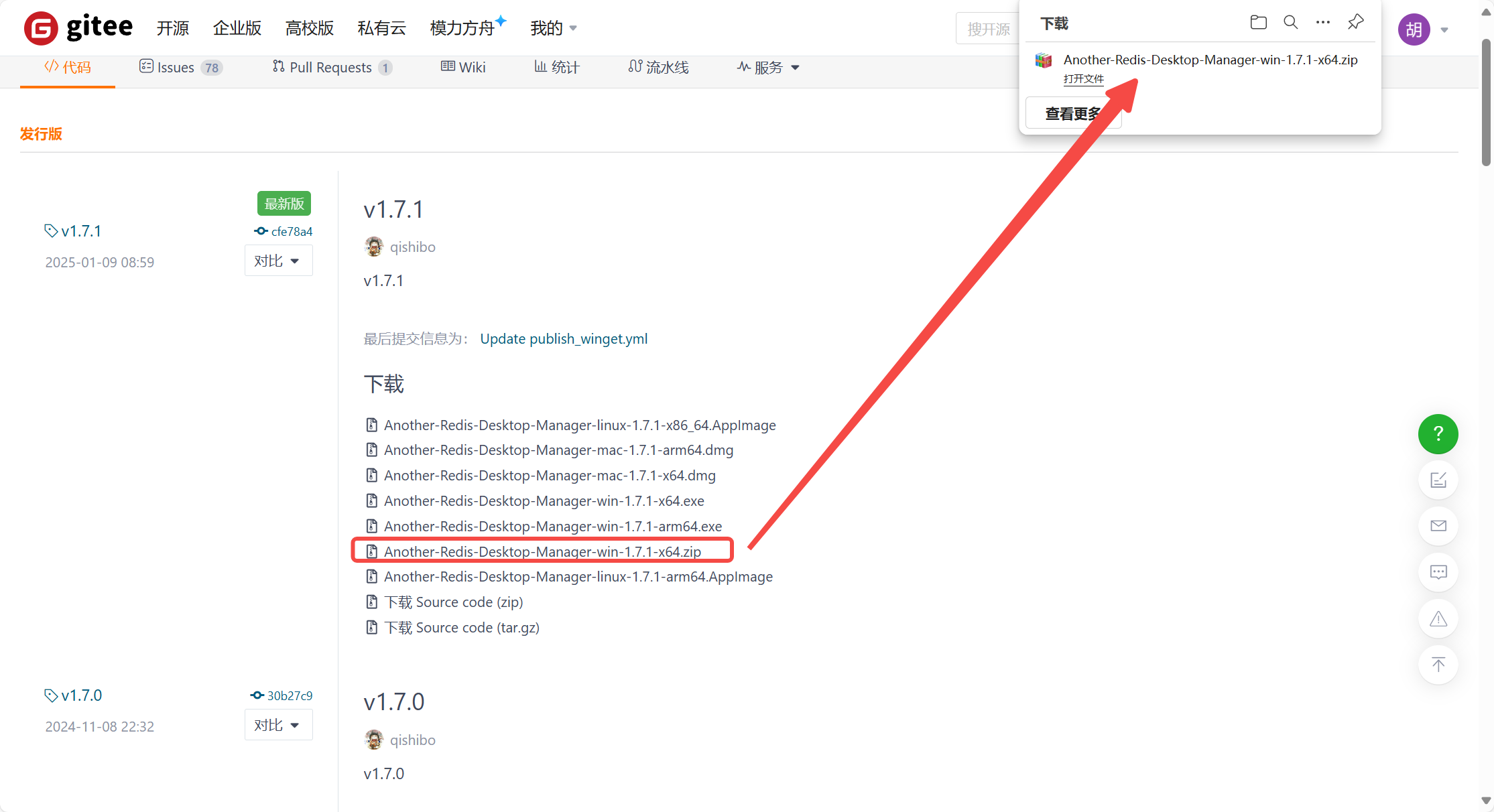Open the 我的 dropdown menu

click(554, 28)
